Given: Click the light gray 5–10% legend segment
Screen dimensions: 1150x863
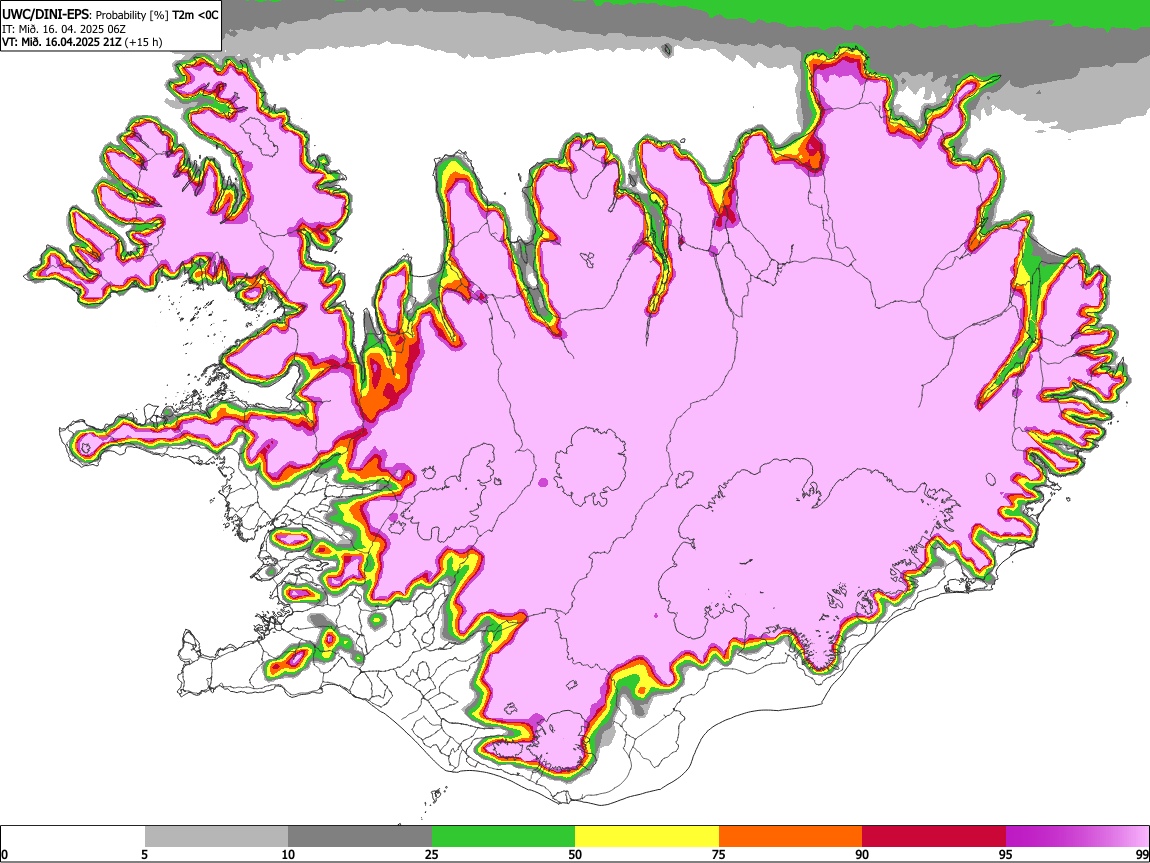Looking at the screenshot, I should 216,837.
